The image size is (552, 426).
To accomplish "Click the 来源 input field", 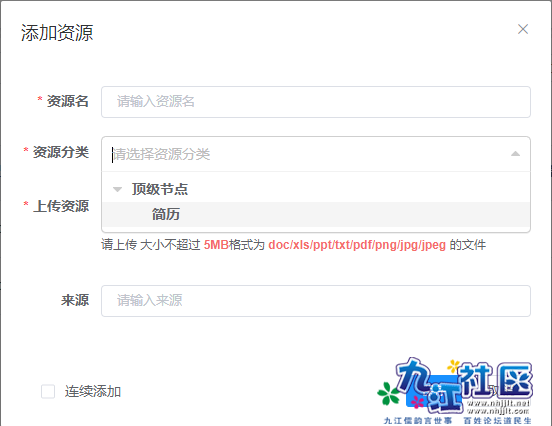I will [x=316, y=301].
